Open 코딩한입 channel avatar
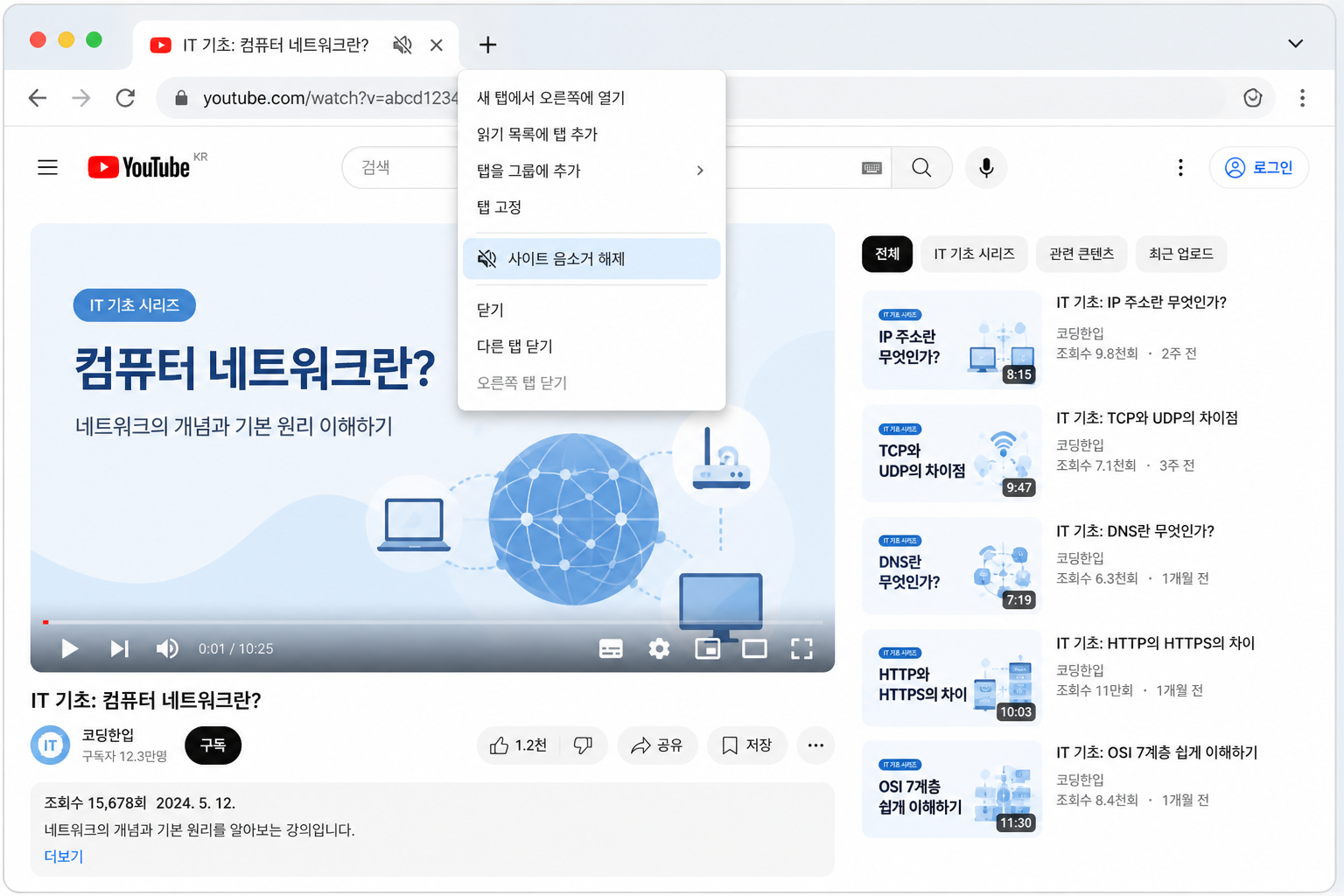This screenshot has height=896, width=1344. pos(50,745)
